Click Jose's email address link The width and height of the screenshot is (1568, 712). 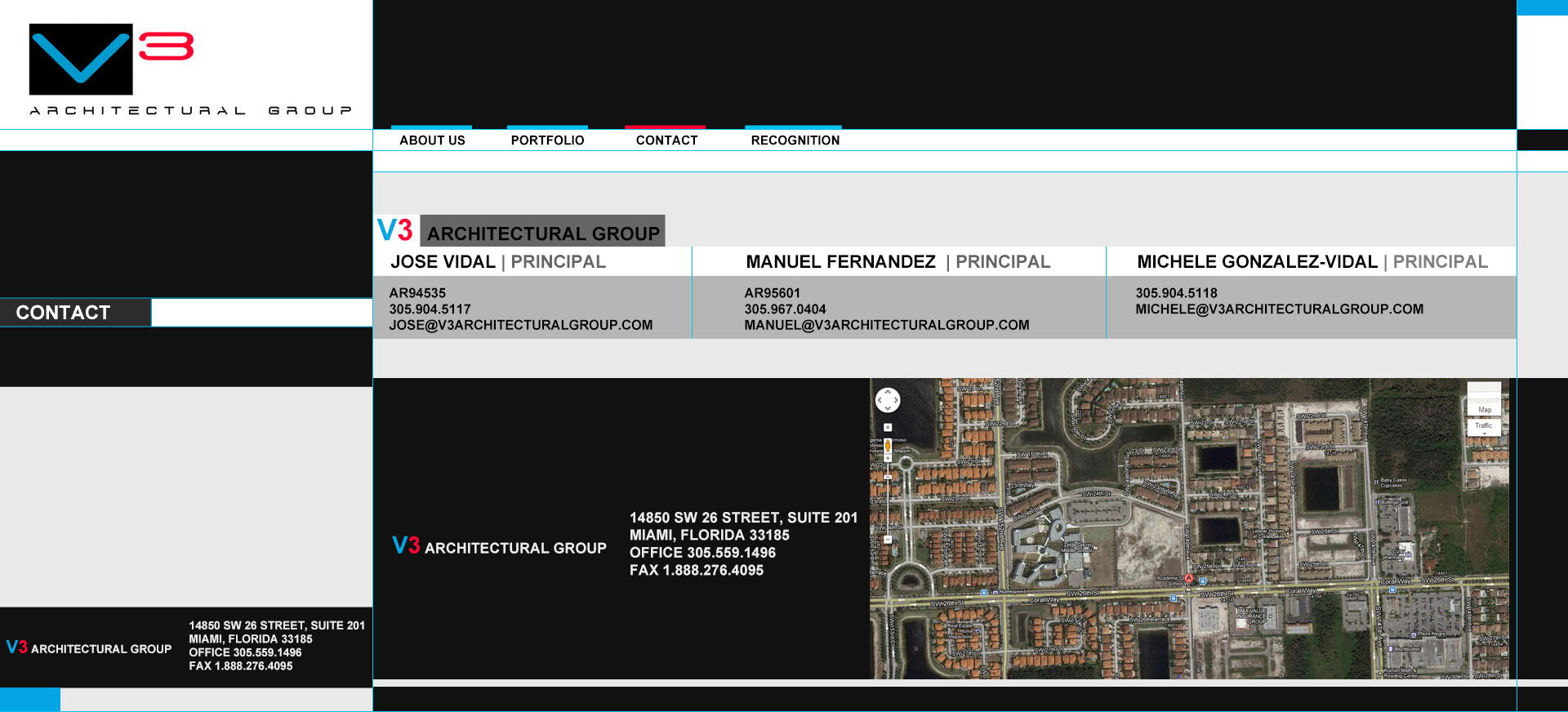click(x=520, y=325)
